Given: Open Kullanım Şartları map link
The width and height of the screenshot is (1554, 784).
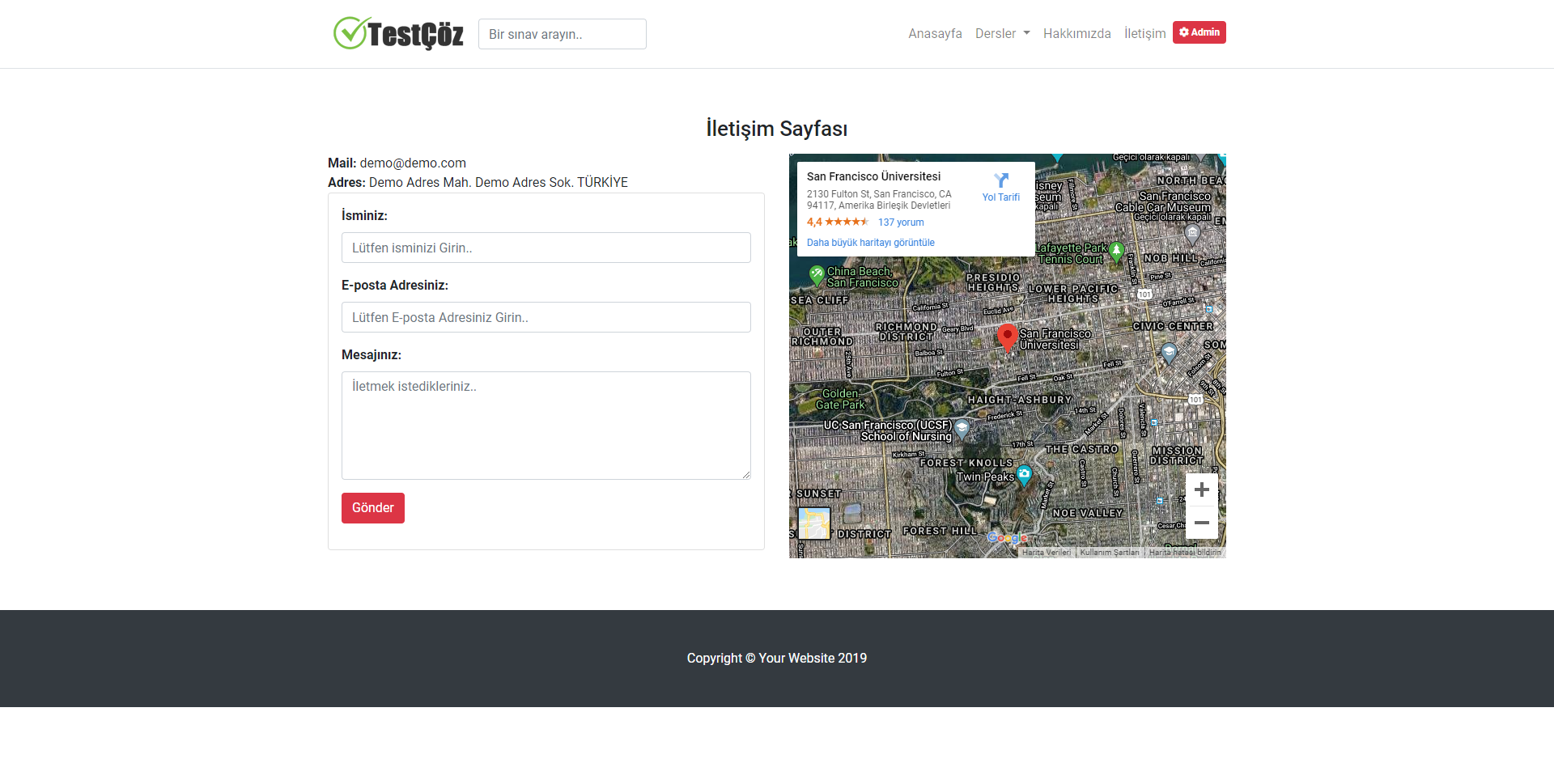Looking at the screenshot, I should click(x=1110, y=553).
